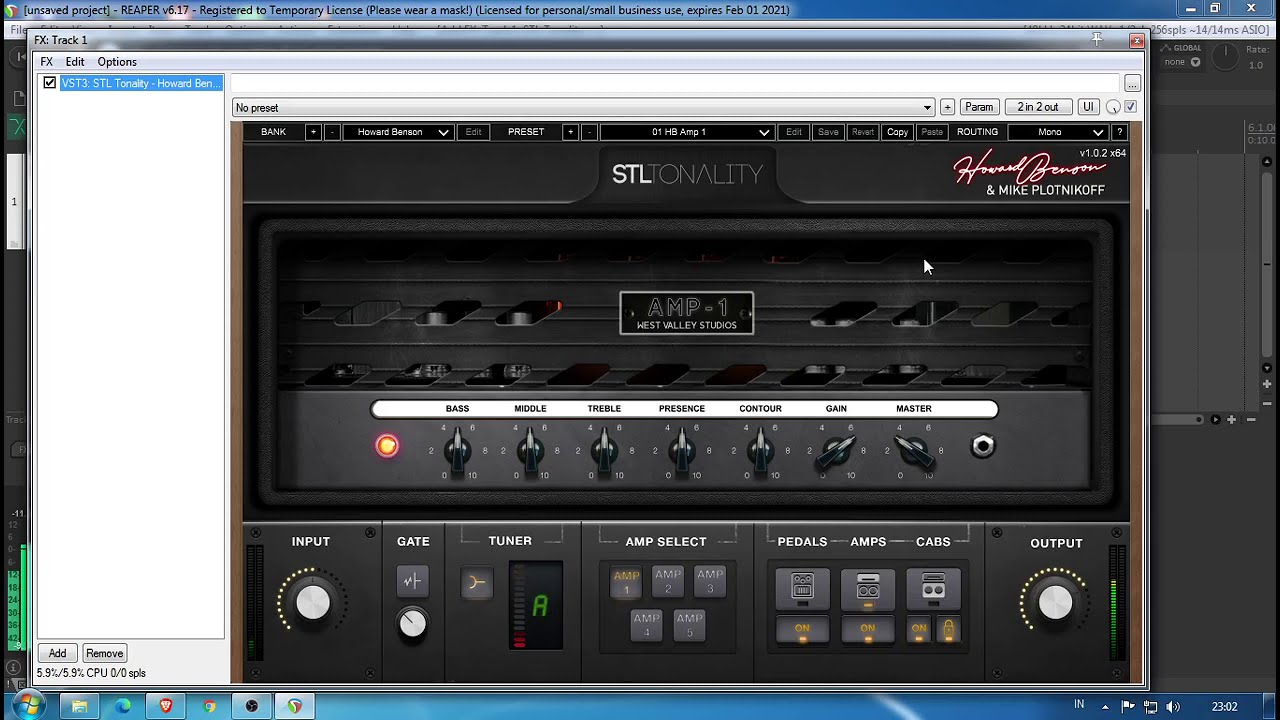Open the Mono routing dropdown
The height and width of the screenshot is (720, 1280).
pyautogui.click(x=1058, y=132)
